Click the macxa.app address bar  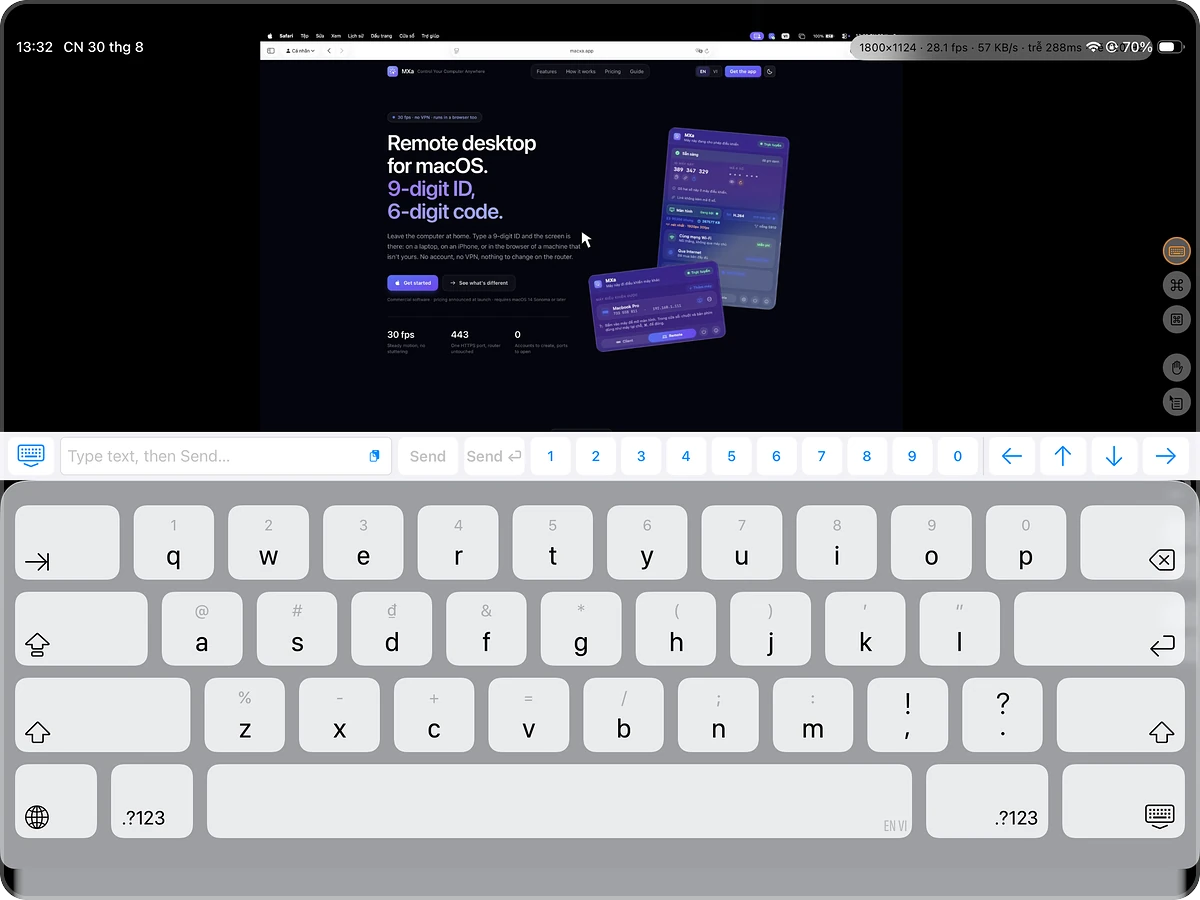(581, 50)
